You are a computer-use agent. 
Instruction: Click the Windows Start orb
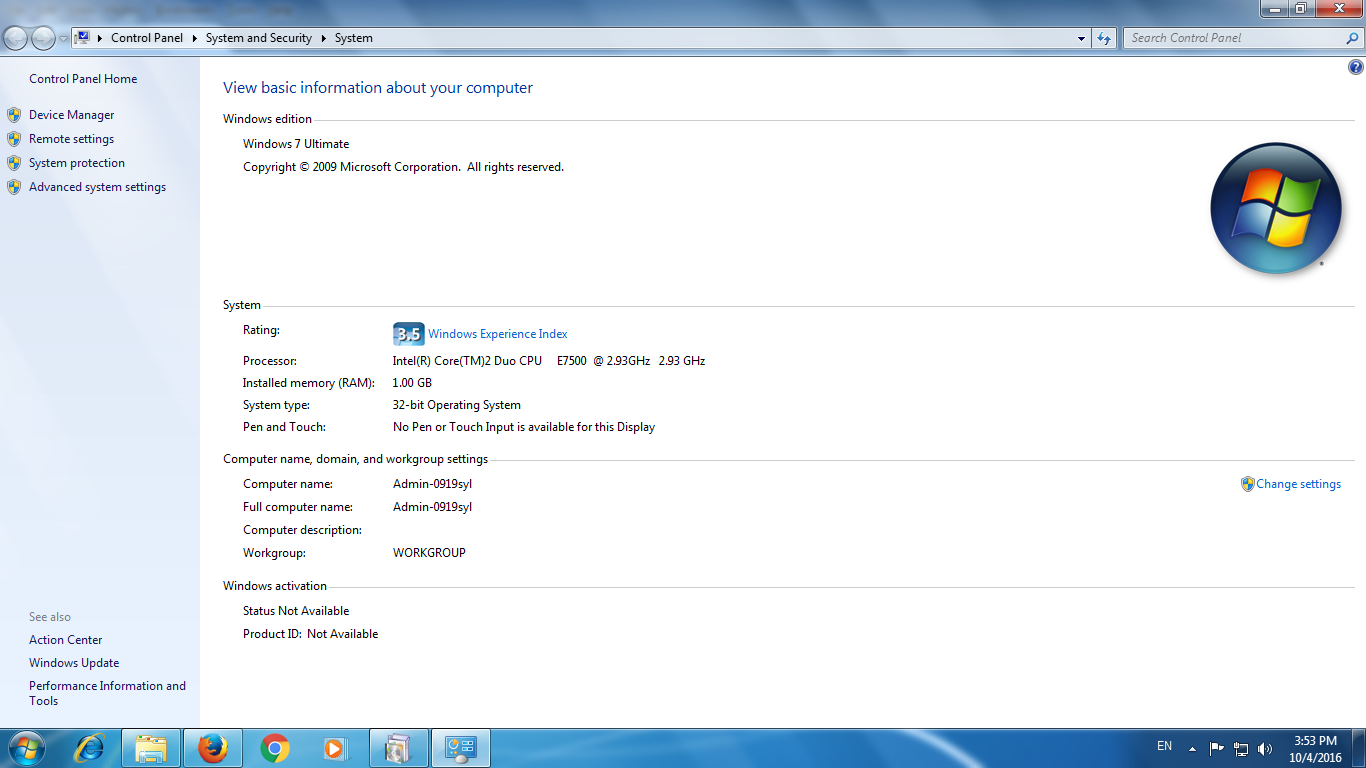tap(26, 748)
